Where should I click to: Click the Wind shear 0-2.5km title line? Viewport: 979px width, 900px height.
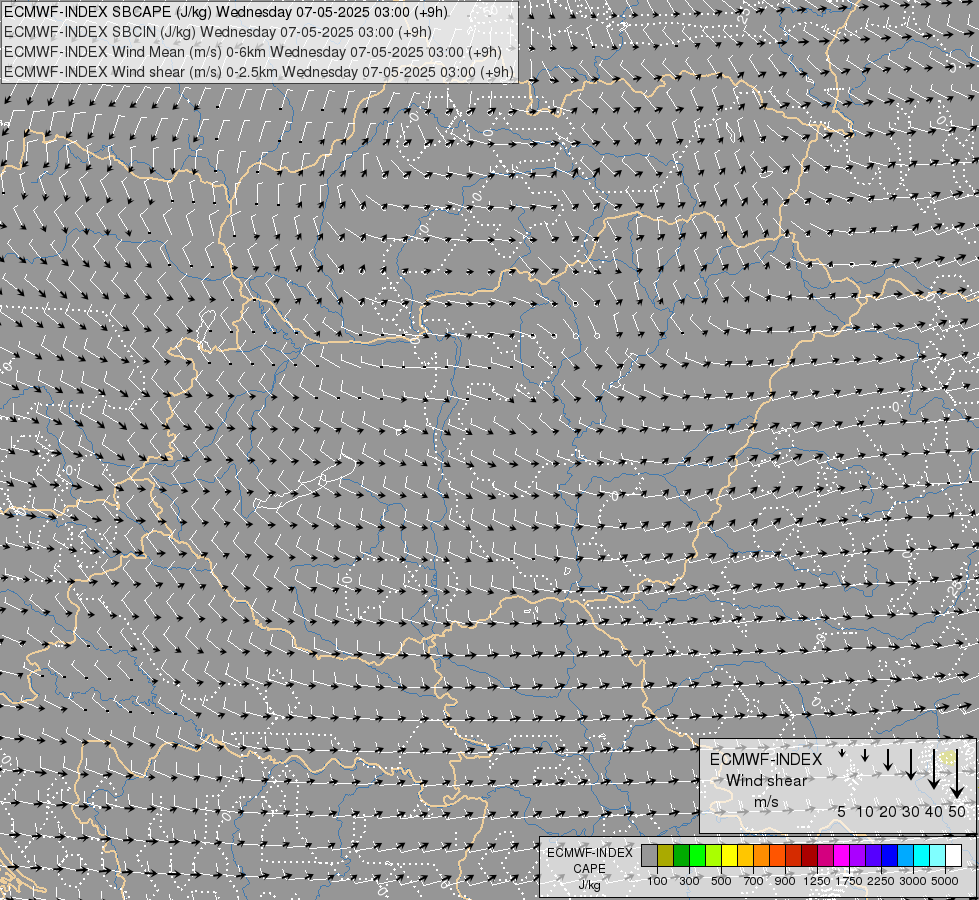pos(259,72)
